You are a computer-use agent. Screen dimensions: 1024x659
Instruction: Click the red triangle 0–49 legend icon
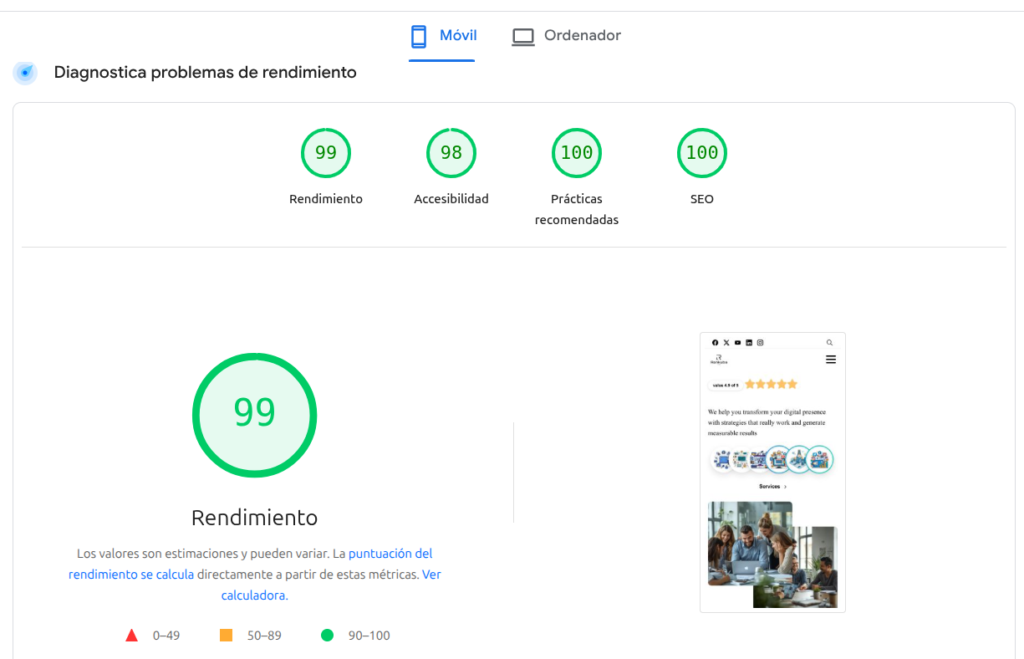[x=132, y=635]
